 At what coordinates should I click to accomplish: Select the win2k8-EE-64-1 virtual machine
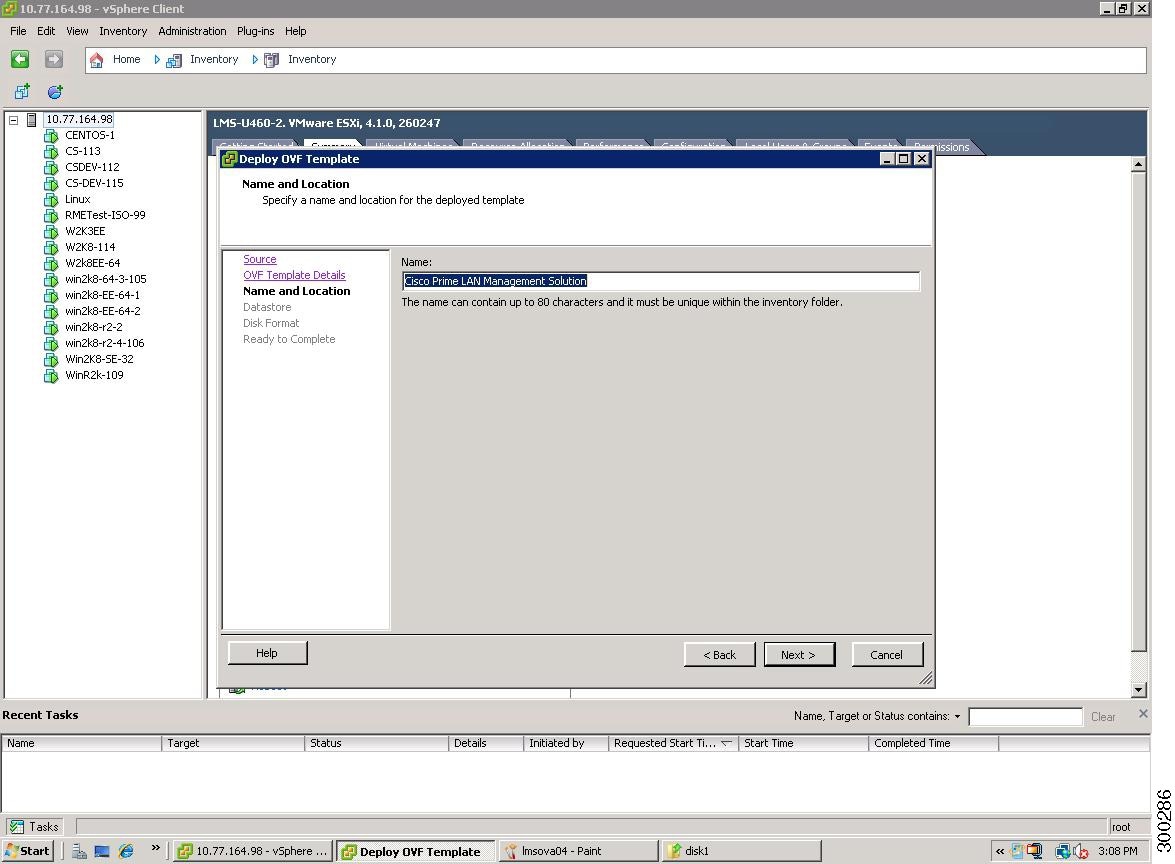coord(102,295)
